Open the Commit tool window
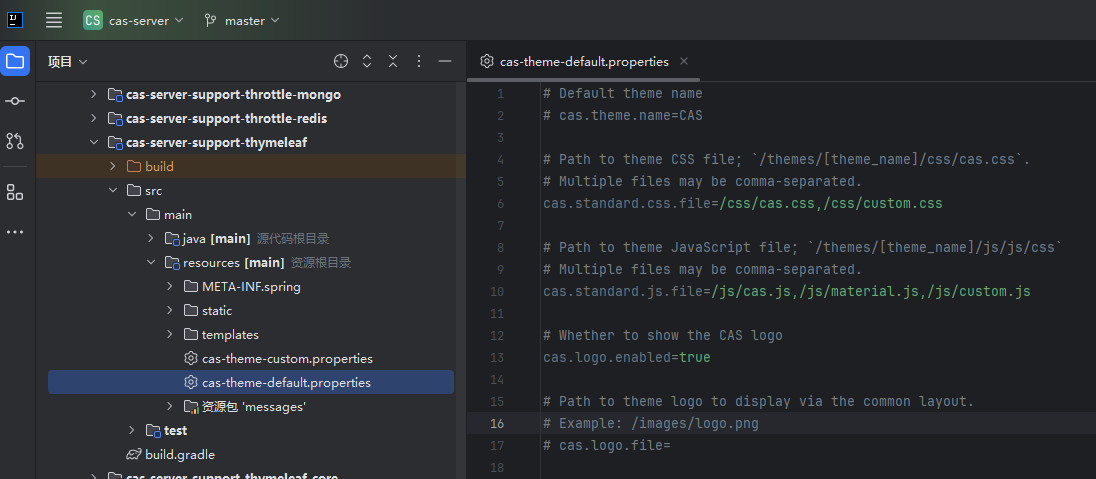This screenshot has height=479, width=1096. click(15, 101)
